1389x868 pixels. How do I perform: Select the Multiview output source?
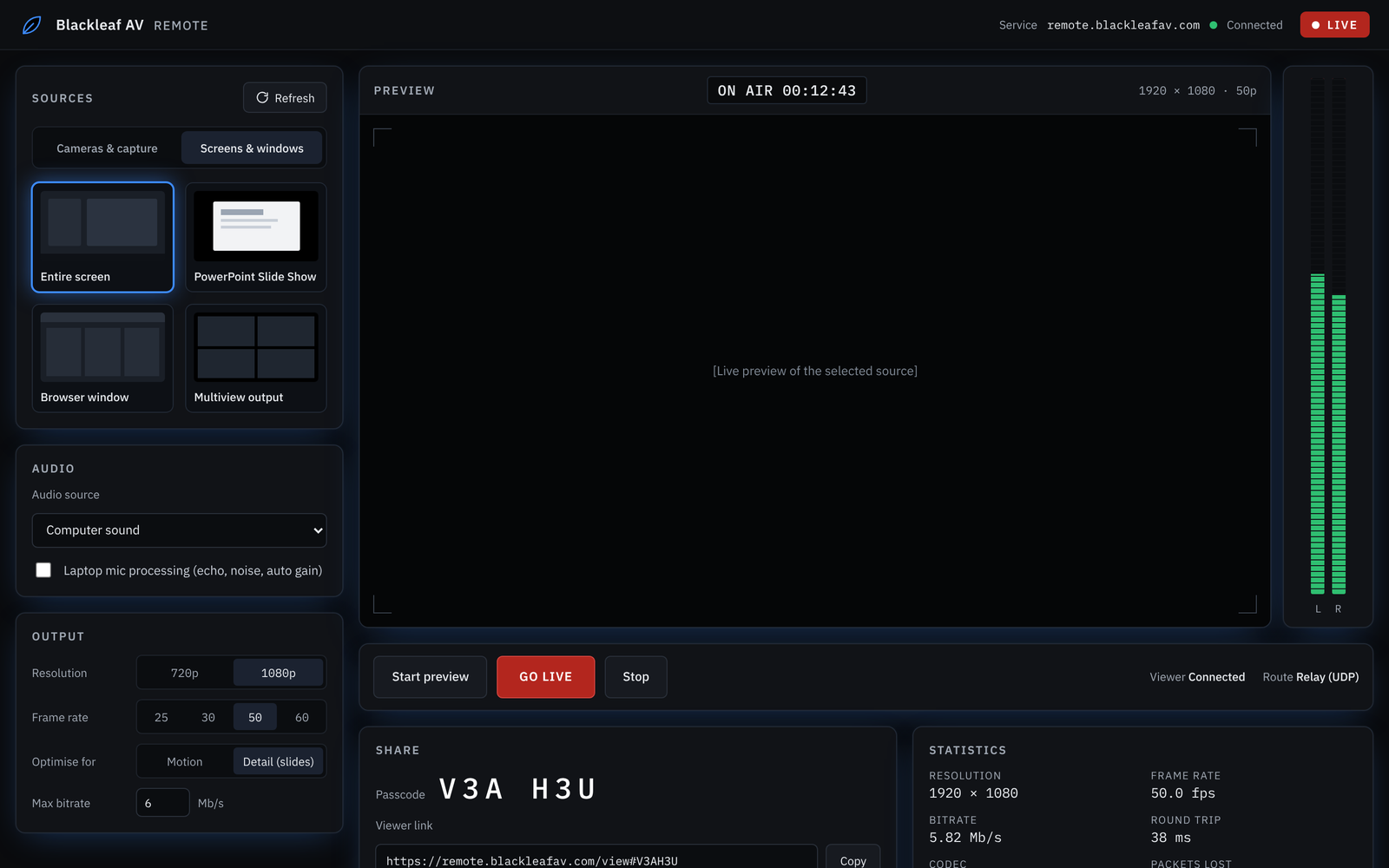coord(256,358)
